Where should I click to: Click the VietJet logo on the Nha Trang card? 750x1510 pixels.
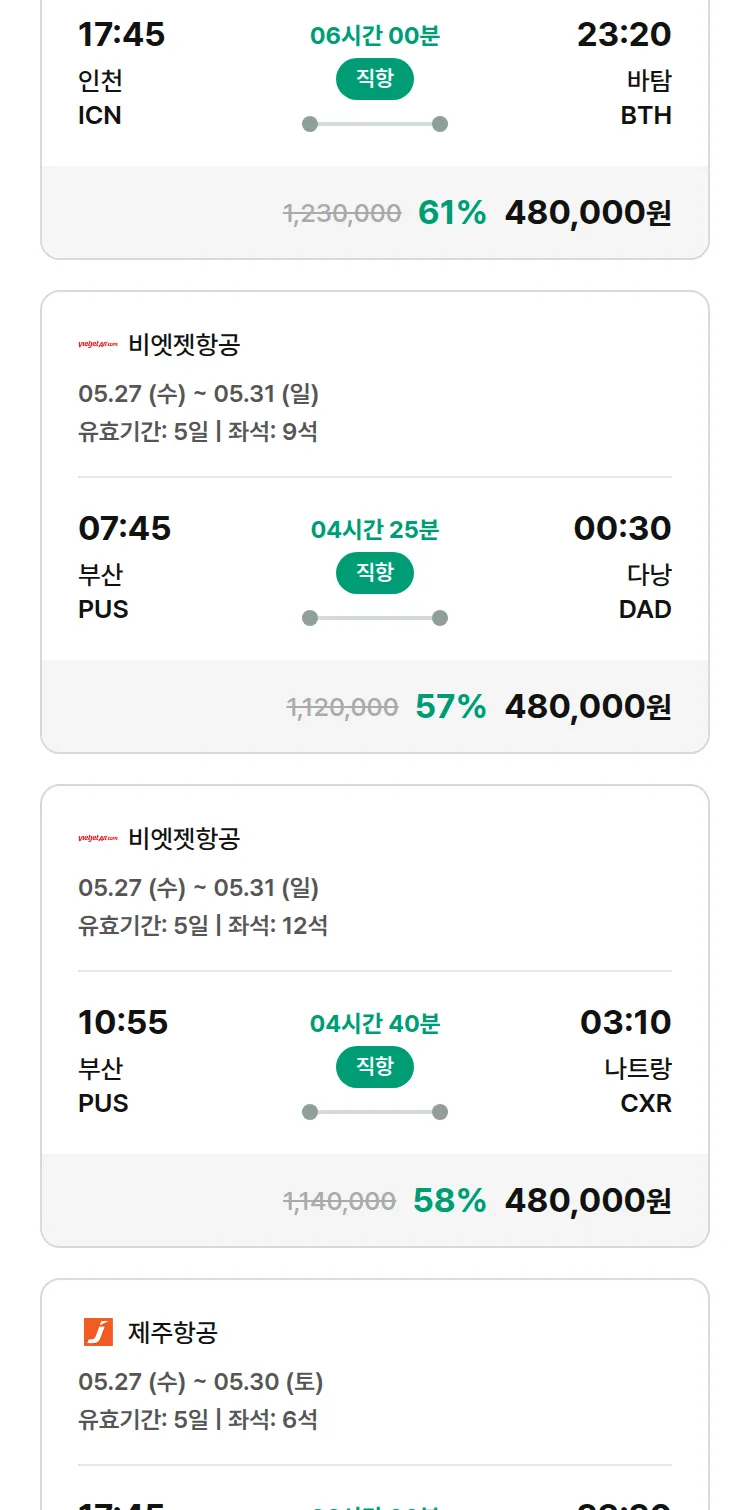(x=98, y=838)
